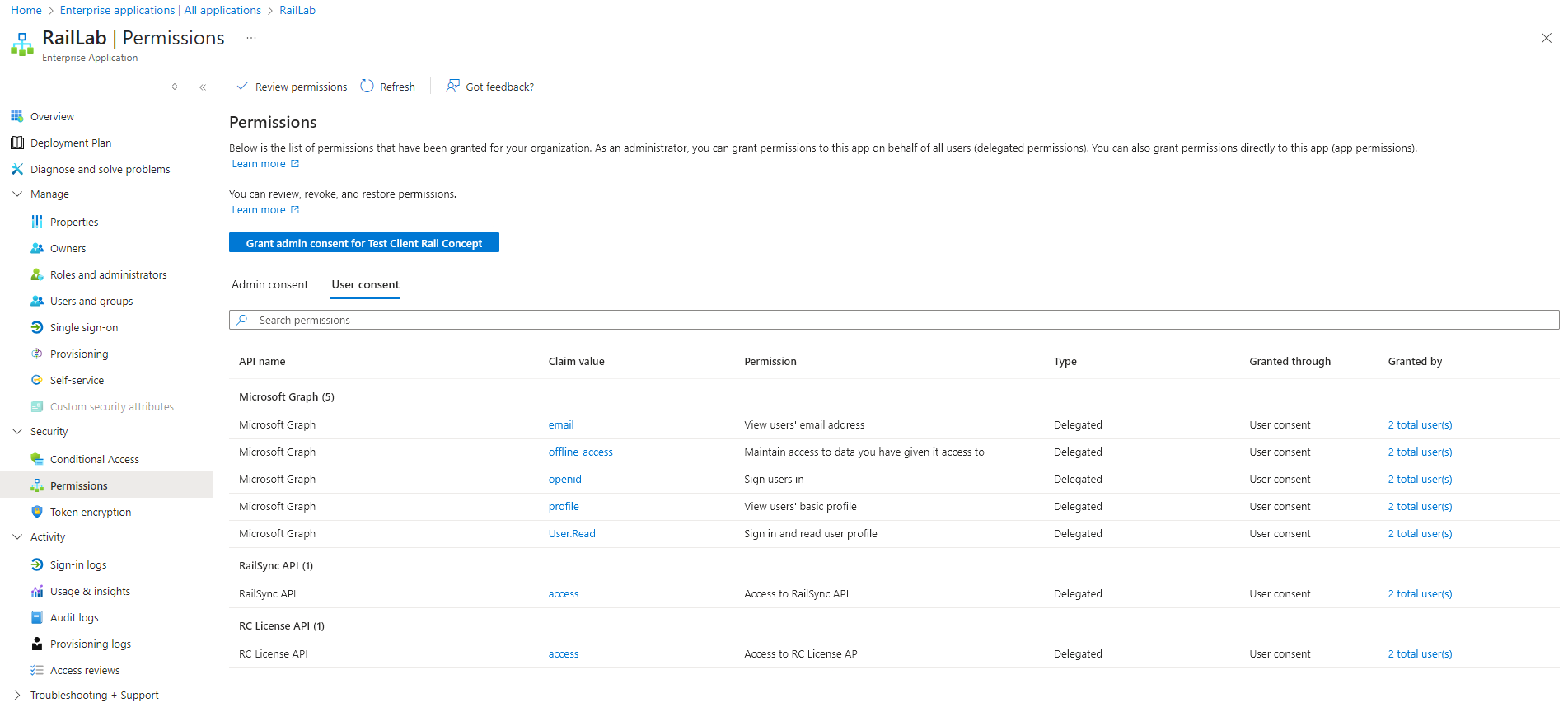Click the Diagnose and solve problems icon
Viewport: 1568px width, 712px height.
[x=17, y=169]
